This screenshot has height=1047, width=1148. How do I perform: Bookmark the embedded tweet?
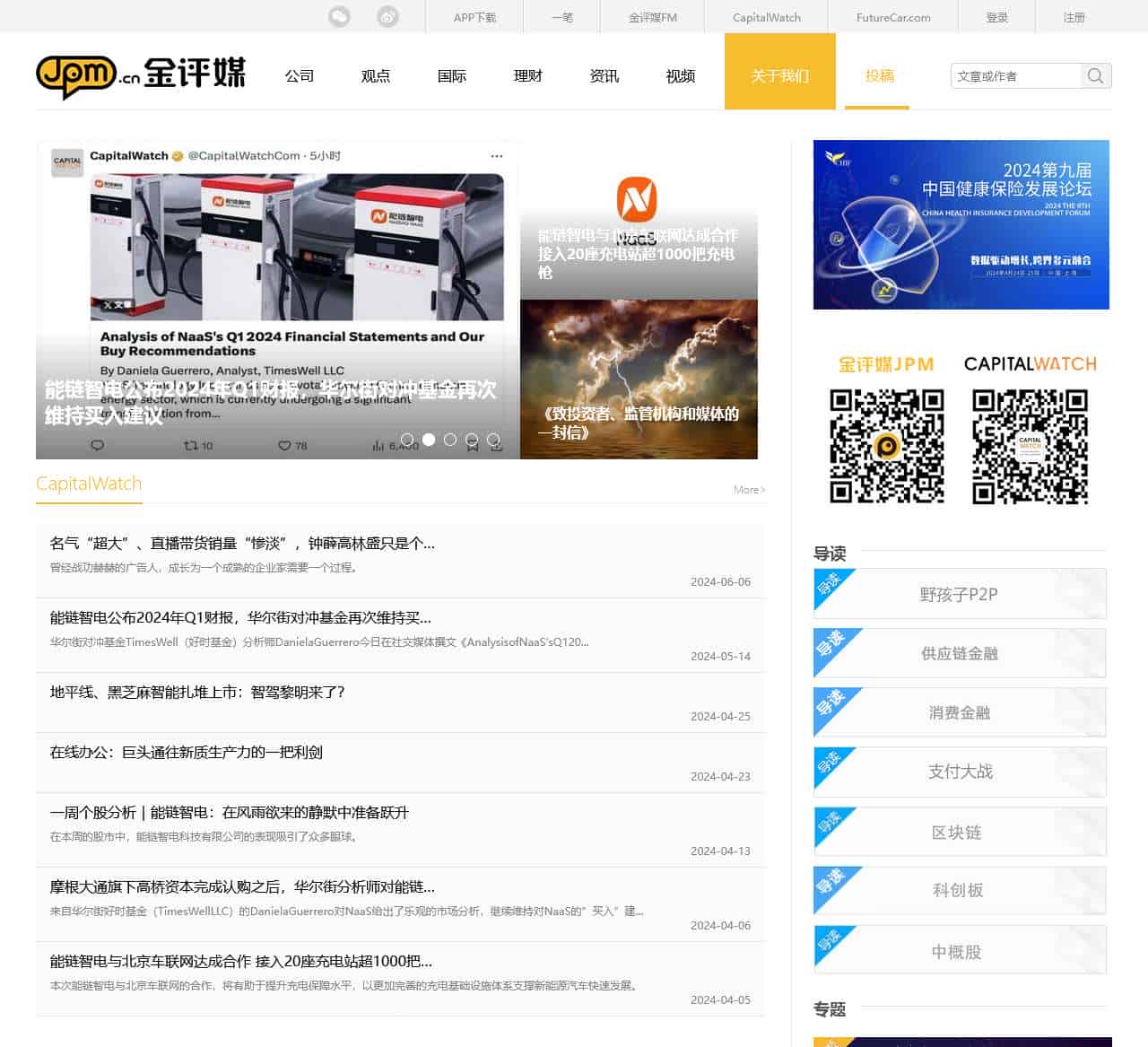(x=473, y=444)
